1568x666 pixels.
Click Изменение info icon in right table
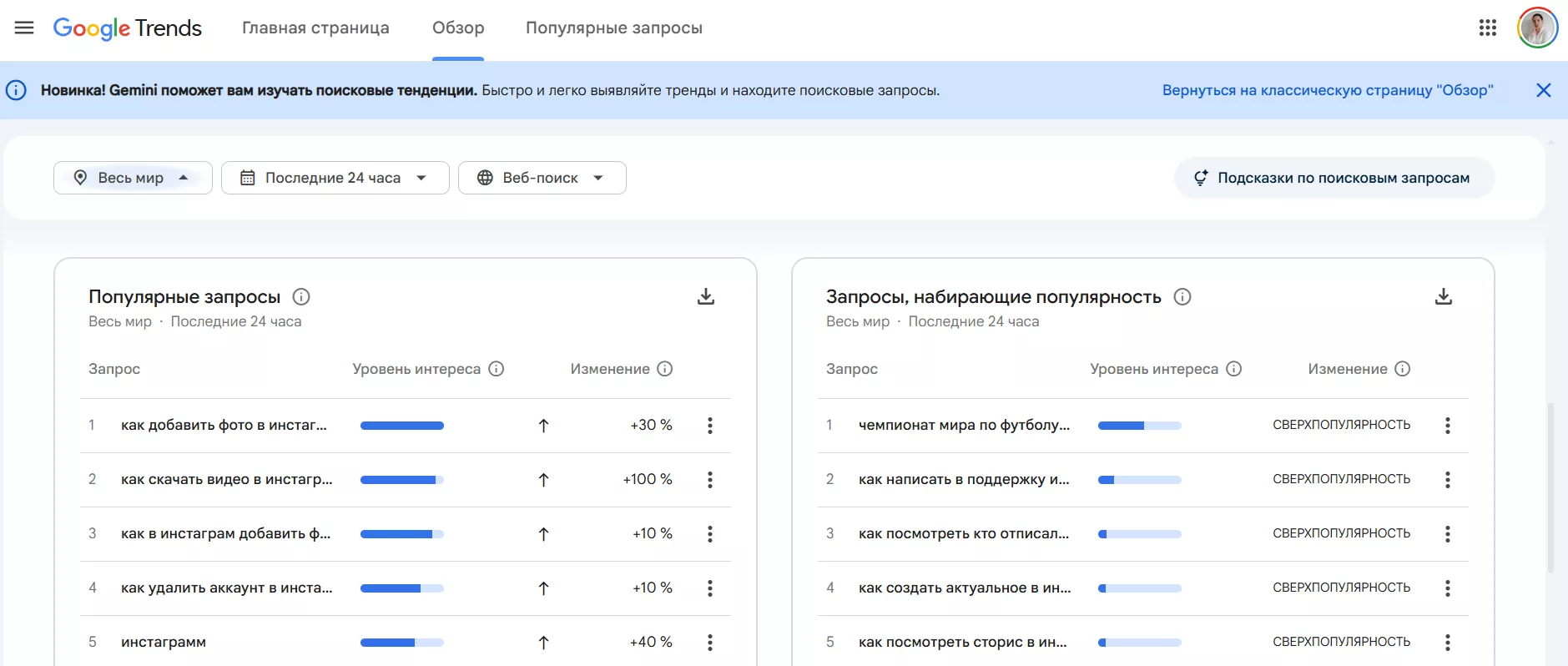coord(1403,369)
